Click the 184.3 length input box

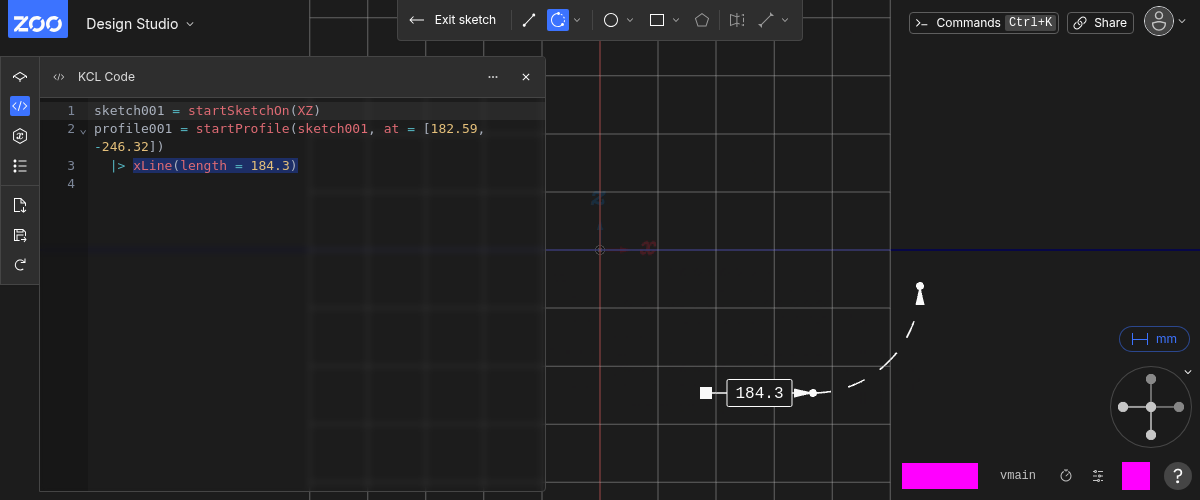[x=759, y=393]
